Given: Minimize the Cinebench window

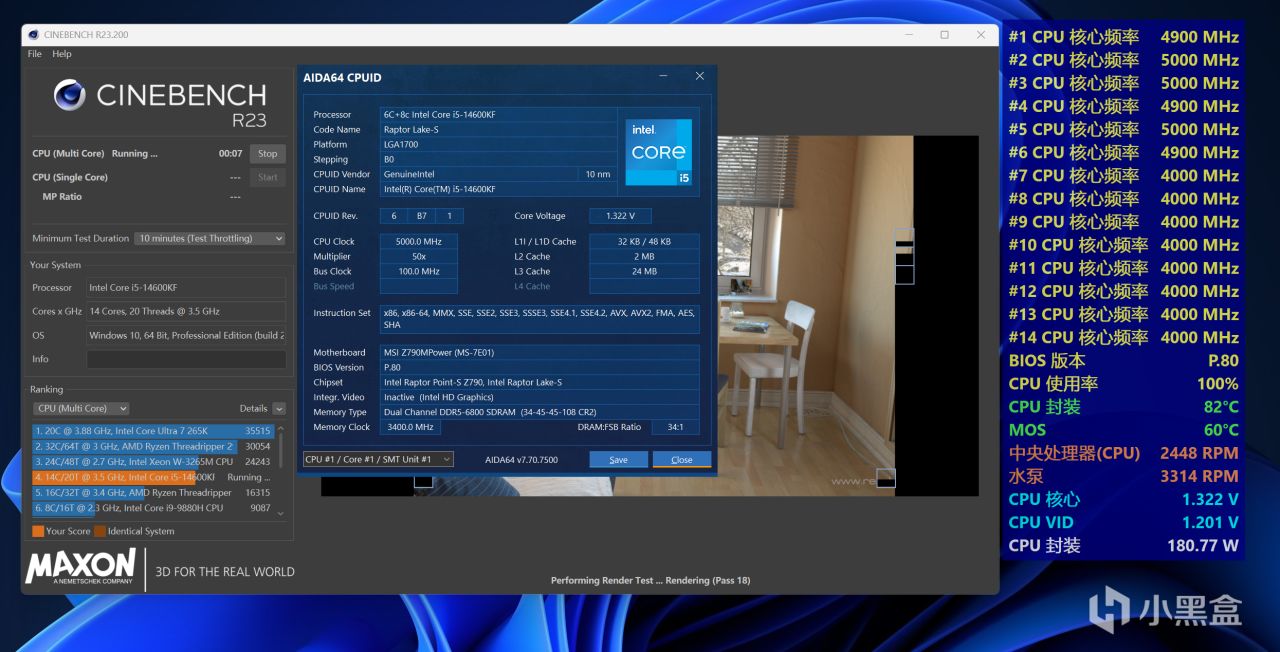Looking at the screenshot, I should [x=908, y=35].
